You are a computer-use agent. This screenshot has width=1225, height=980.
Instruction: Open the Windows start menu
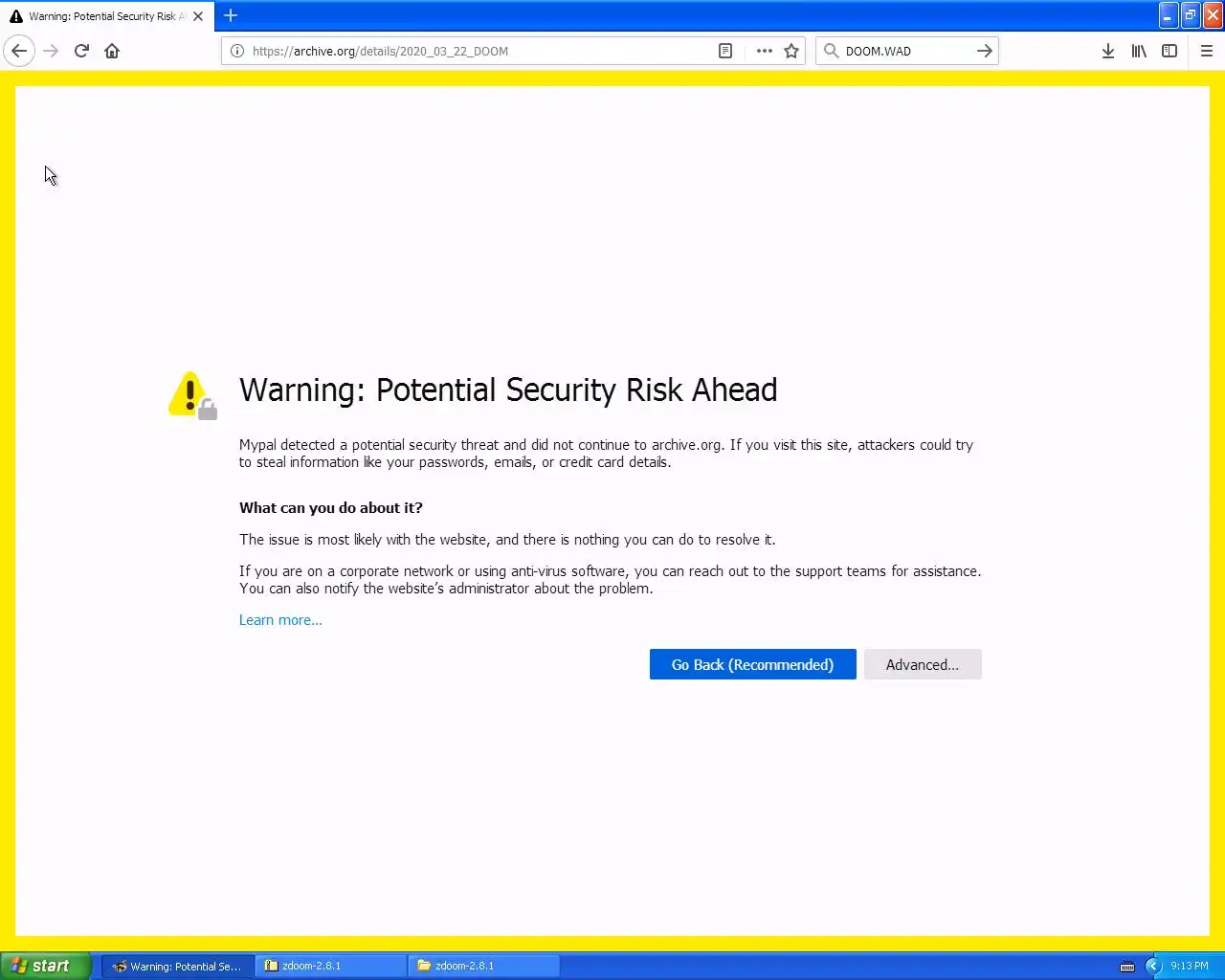click(x=46, y=966)
